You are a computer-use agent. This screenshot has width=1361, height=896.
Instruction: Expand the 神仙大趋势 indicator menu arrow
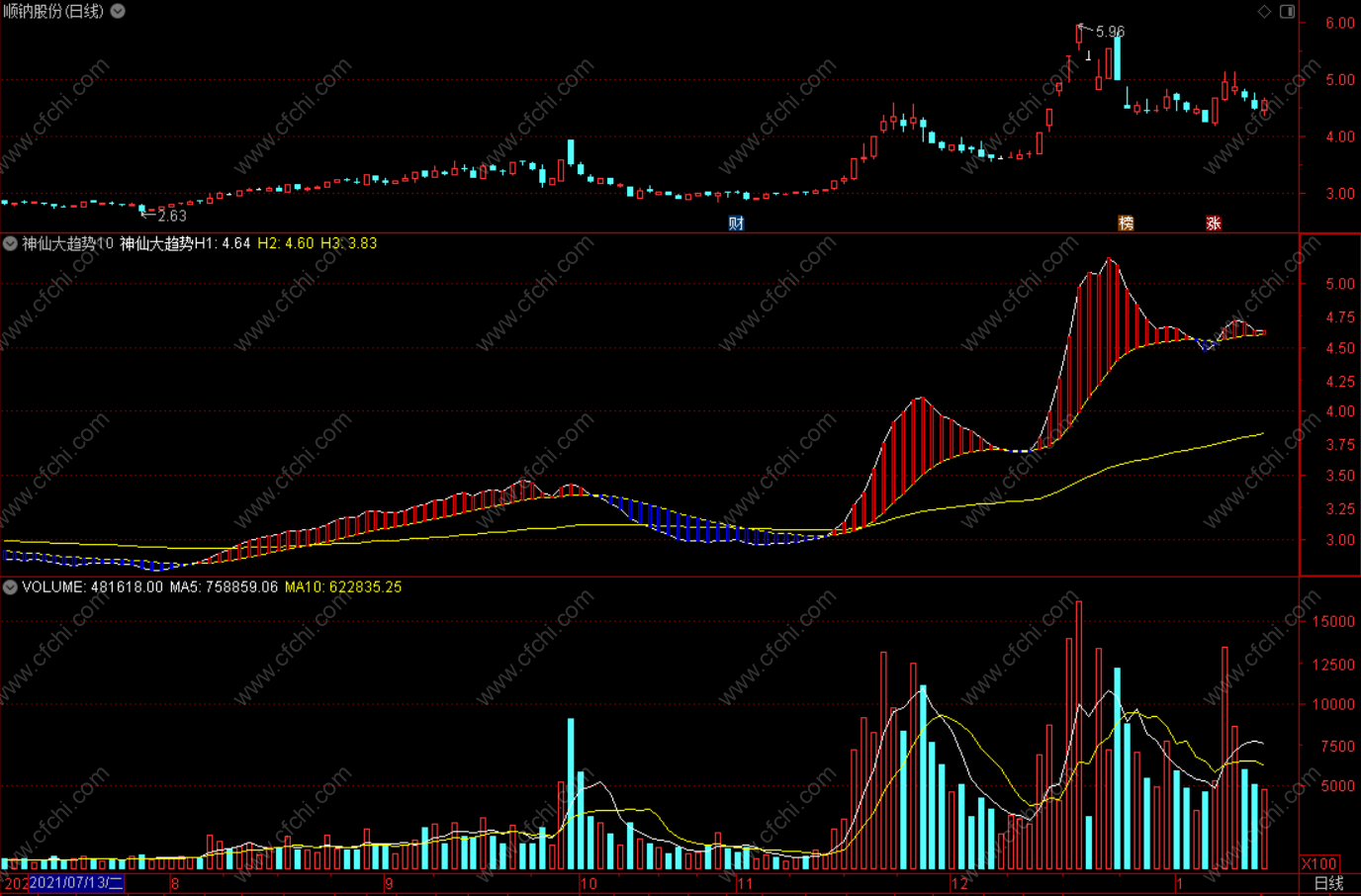[x=10, y=243]
